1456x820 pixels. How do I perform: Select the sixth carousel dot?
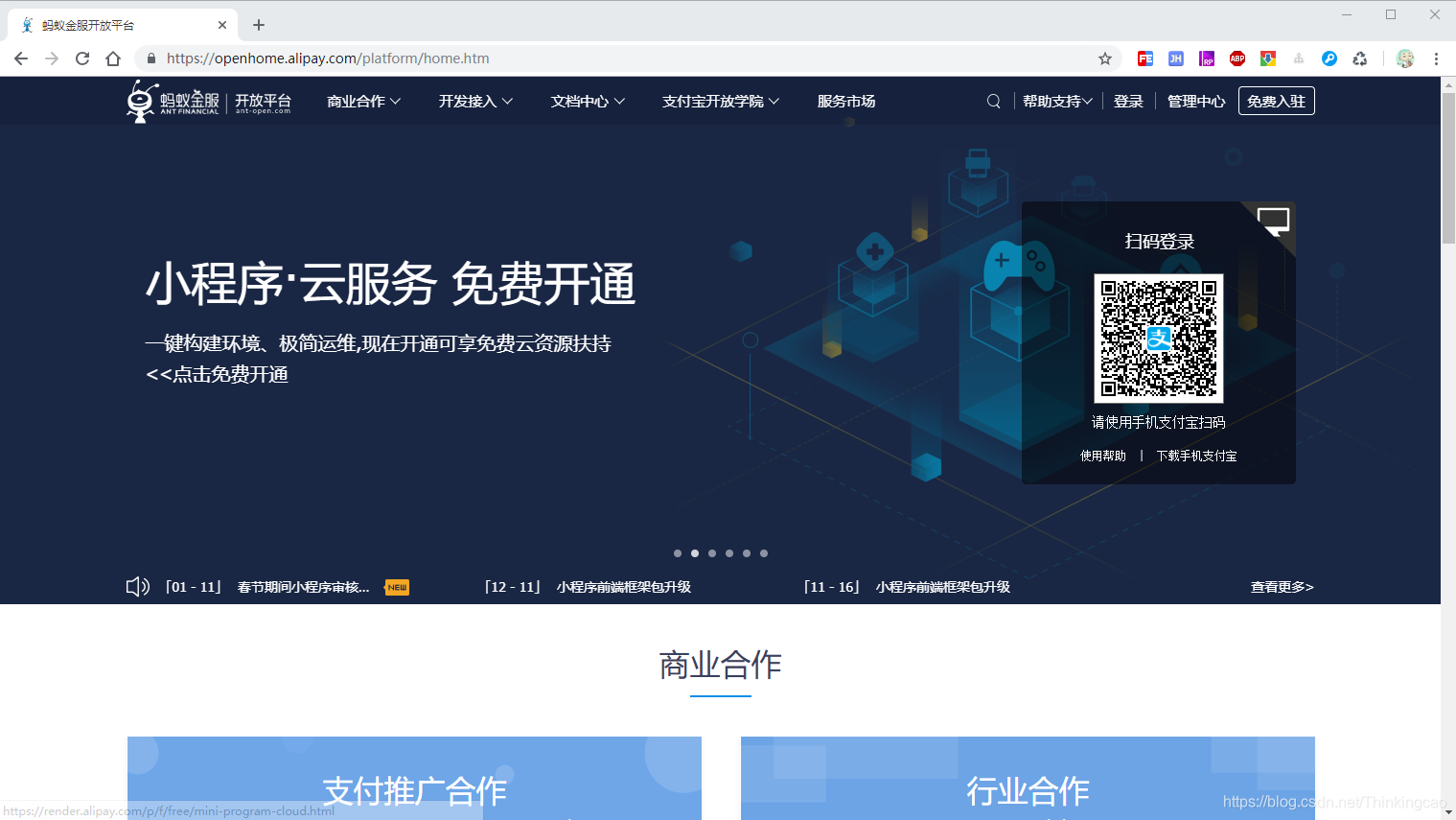click(764, 553)
